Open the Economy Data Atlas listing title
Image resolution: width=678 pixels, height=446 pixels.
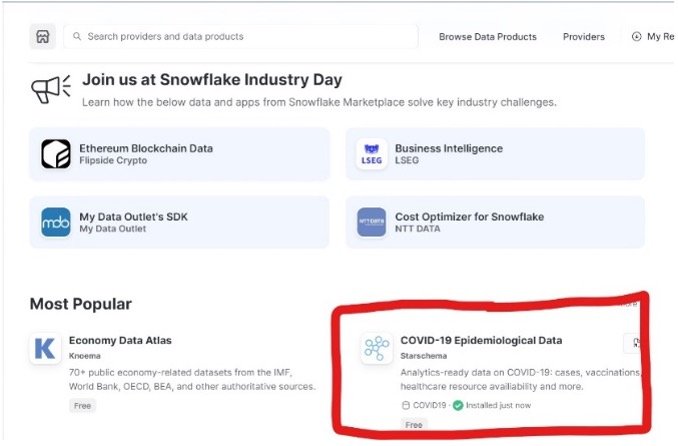(120, 340)
